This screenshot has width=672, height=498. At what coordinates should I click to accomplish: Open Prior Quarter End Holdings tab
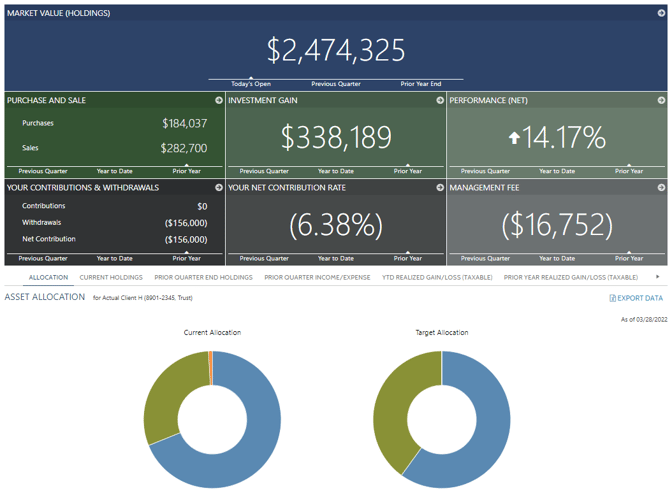pyautogui.click(x=204, y=277)
